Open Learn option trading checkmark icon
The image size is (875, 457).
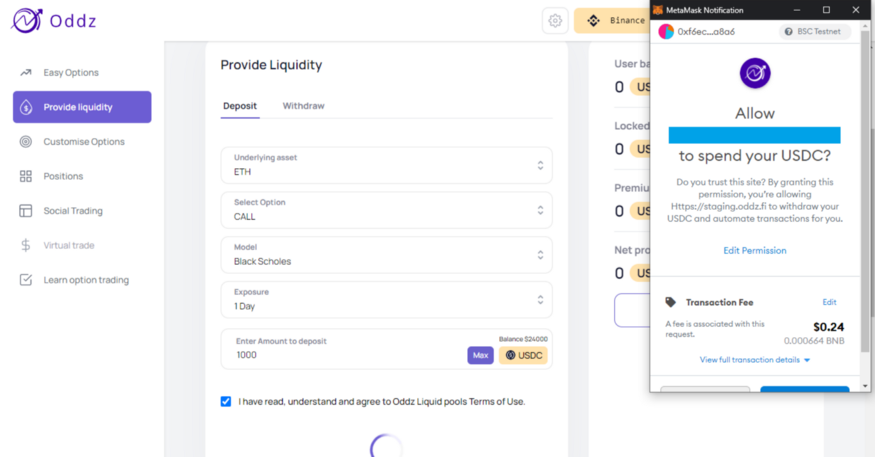(26, 280)
